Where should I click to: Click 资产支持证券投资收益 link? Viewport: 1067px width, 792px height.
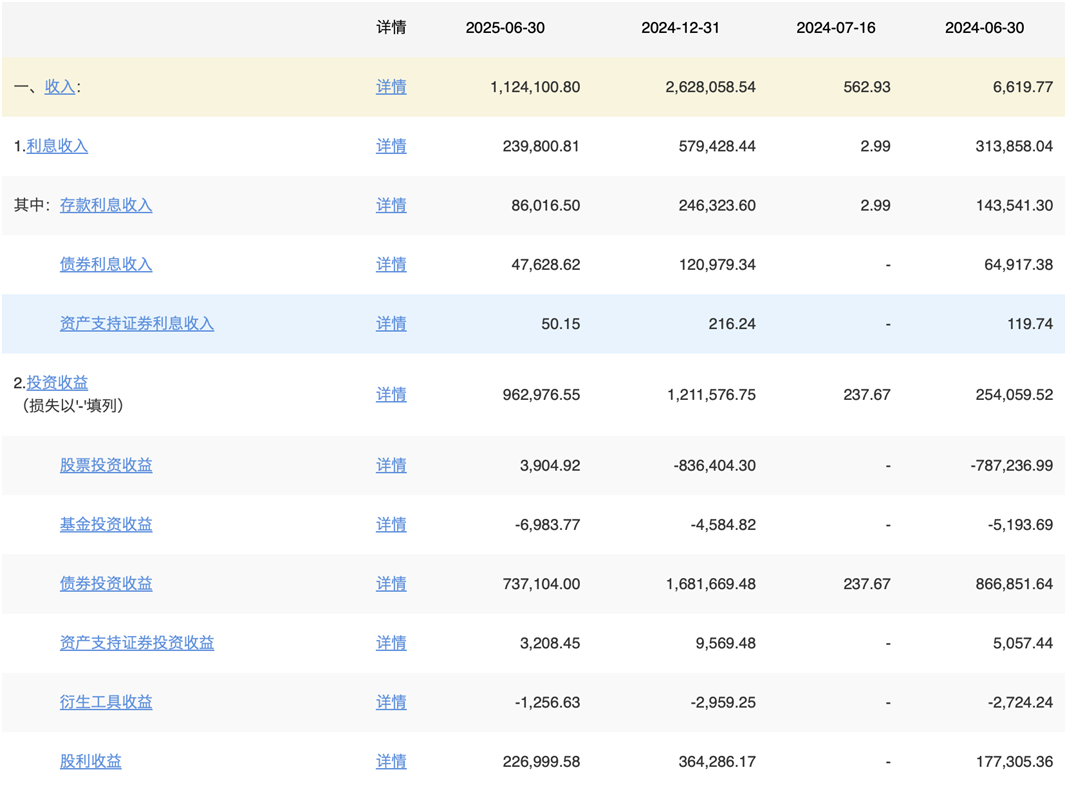click(137, 642)
